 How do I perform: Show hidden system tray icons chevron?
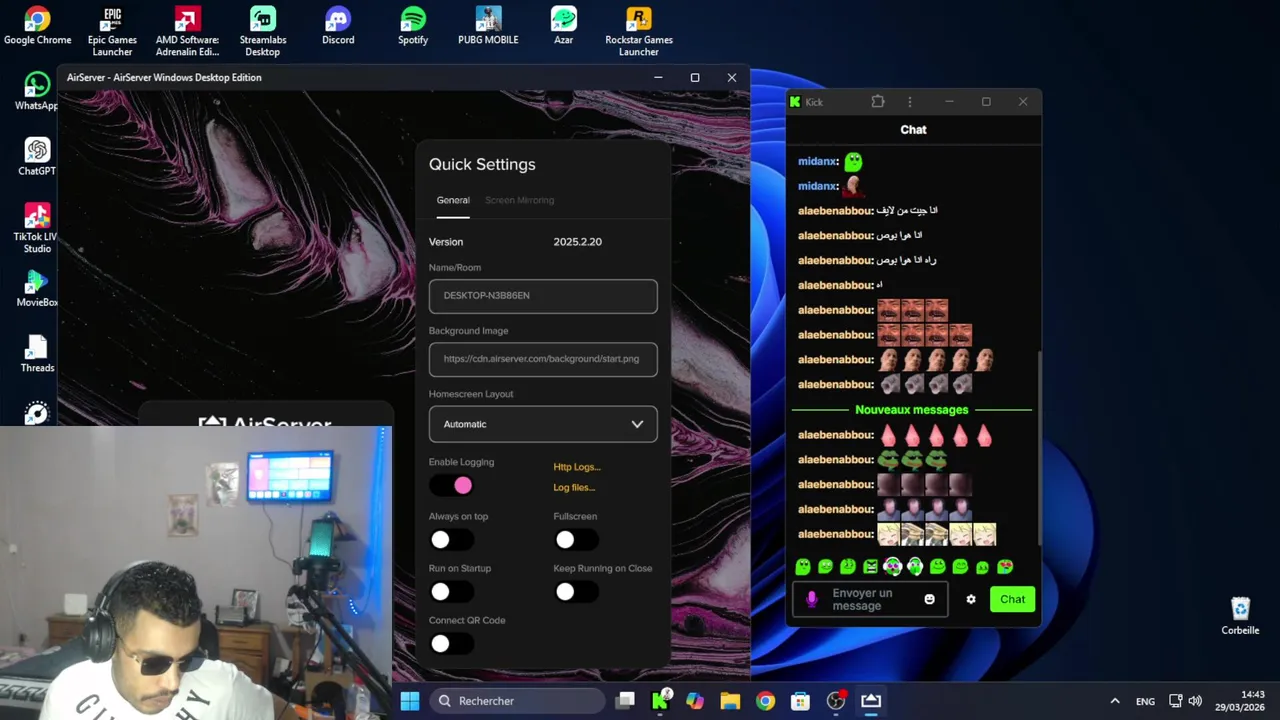(x=1115, y=701)
